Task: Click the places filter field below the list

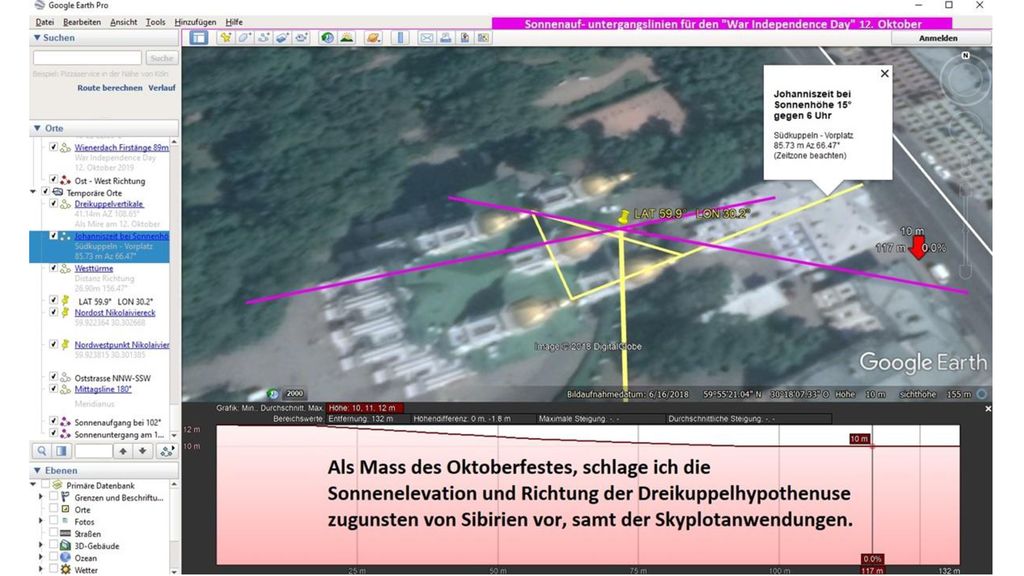Action: [x=93, y=451]
